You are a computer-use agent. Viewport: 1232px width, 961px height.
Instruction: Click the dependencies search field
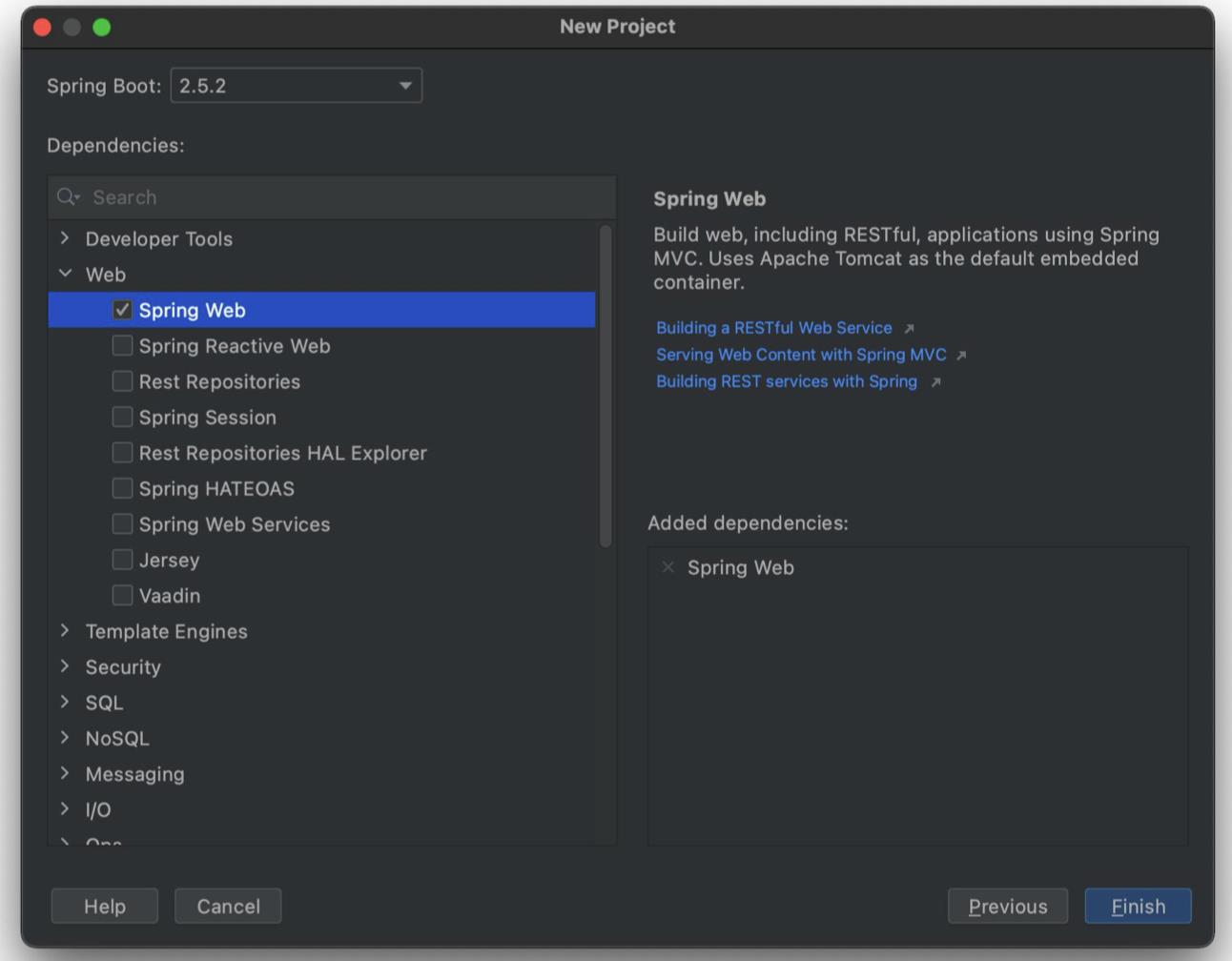[x=332, y=197]
